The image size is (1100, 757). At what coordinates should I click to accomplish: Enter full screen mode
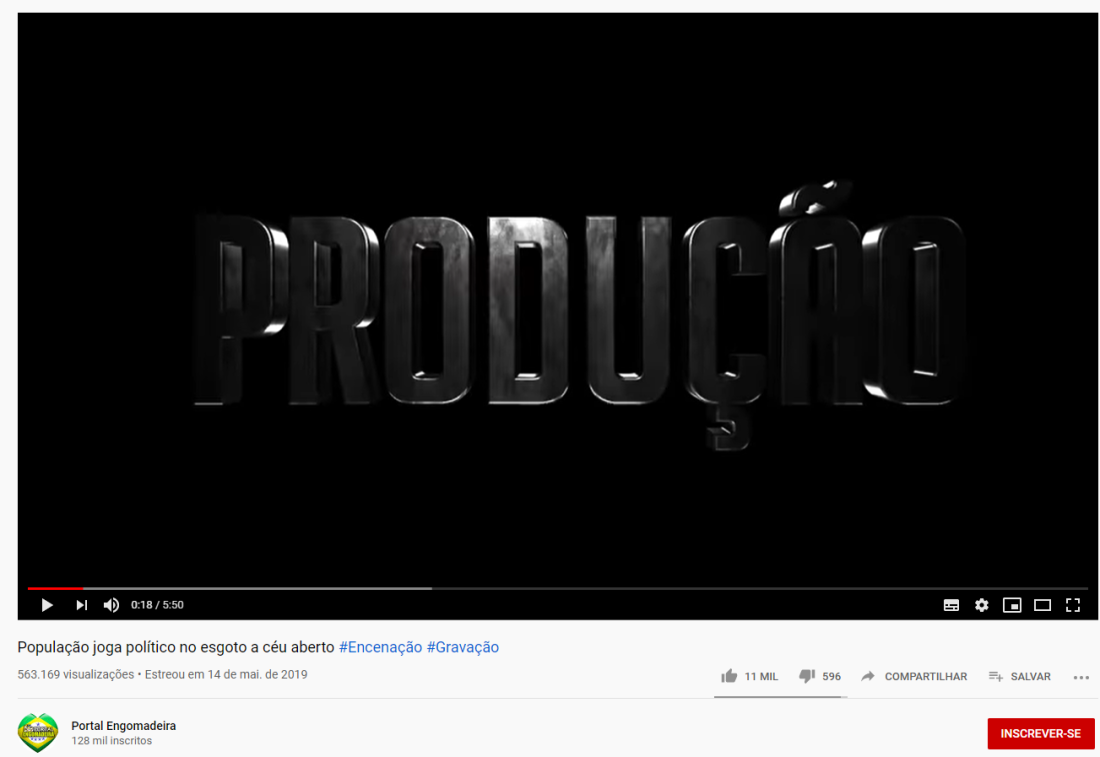pos(1073,605)
